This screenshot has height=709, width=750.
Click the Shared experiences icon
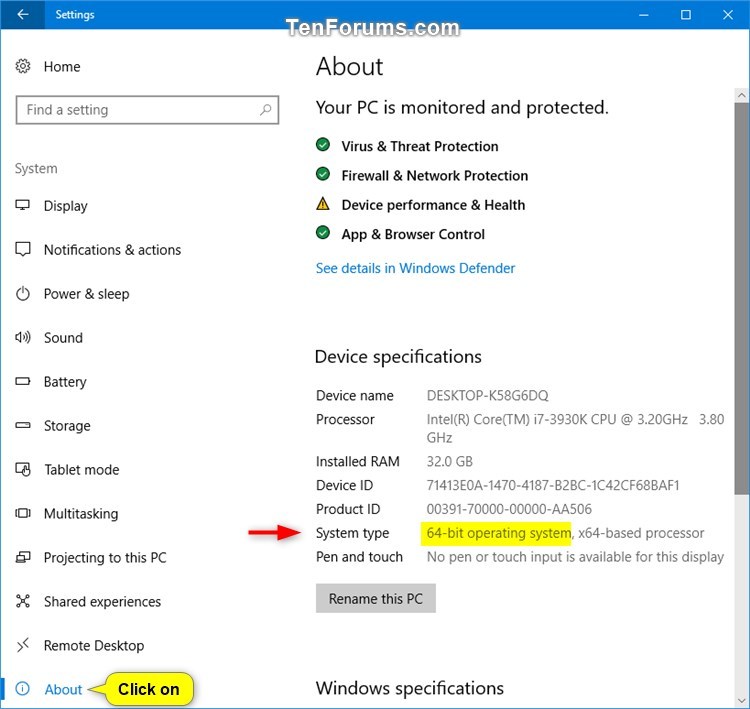[22, 601]
